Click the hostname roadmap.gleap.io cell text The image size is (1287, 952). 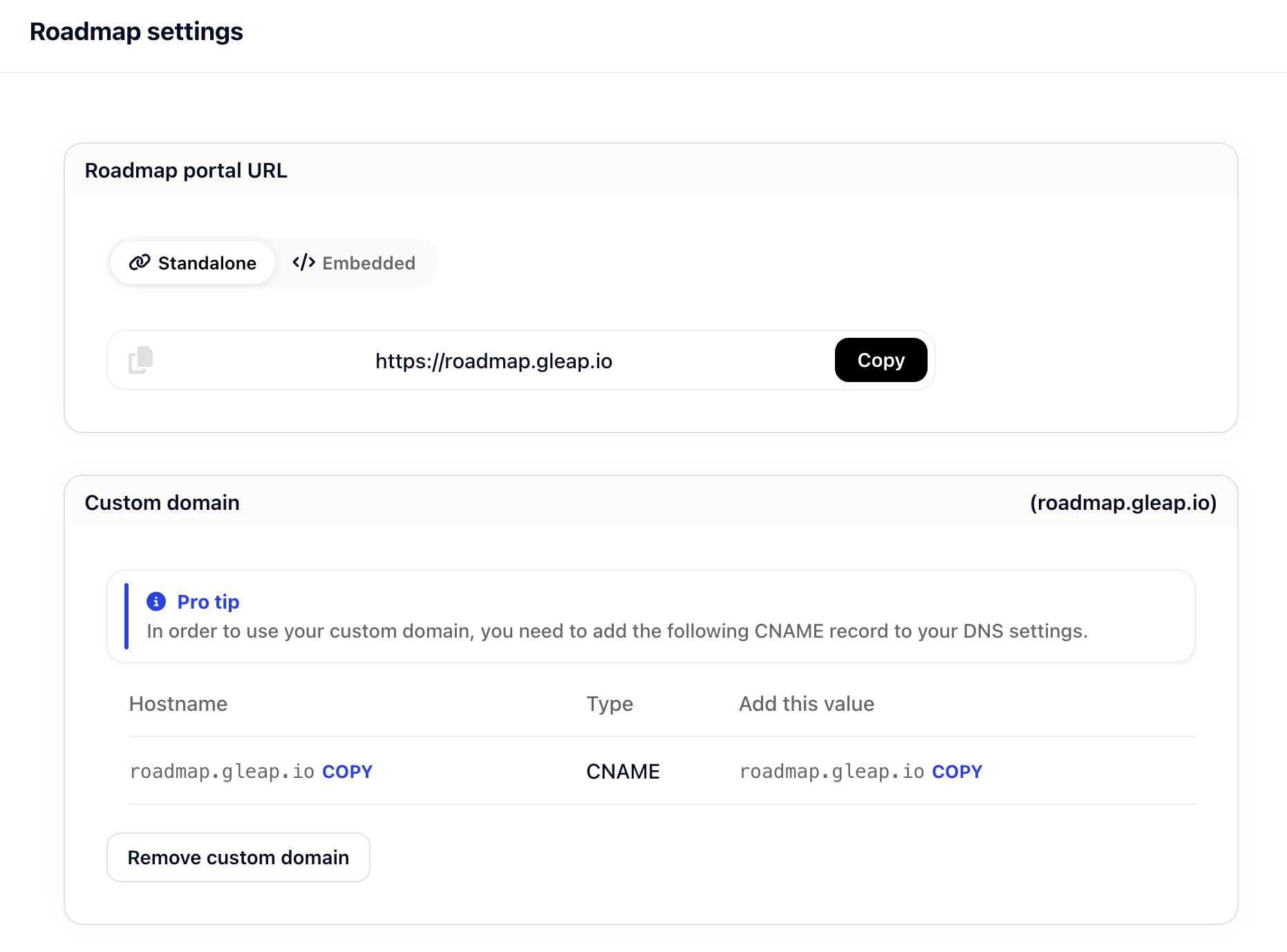222,772
